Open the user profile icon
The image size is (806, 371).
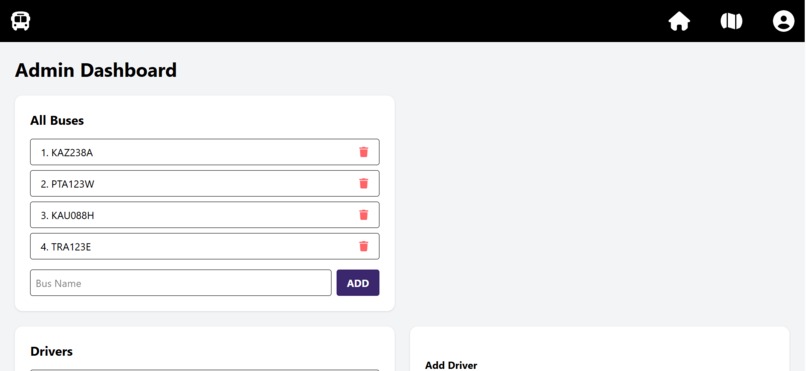pos(783,21)
